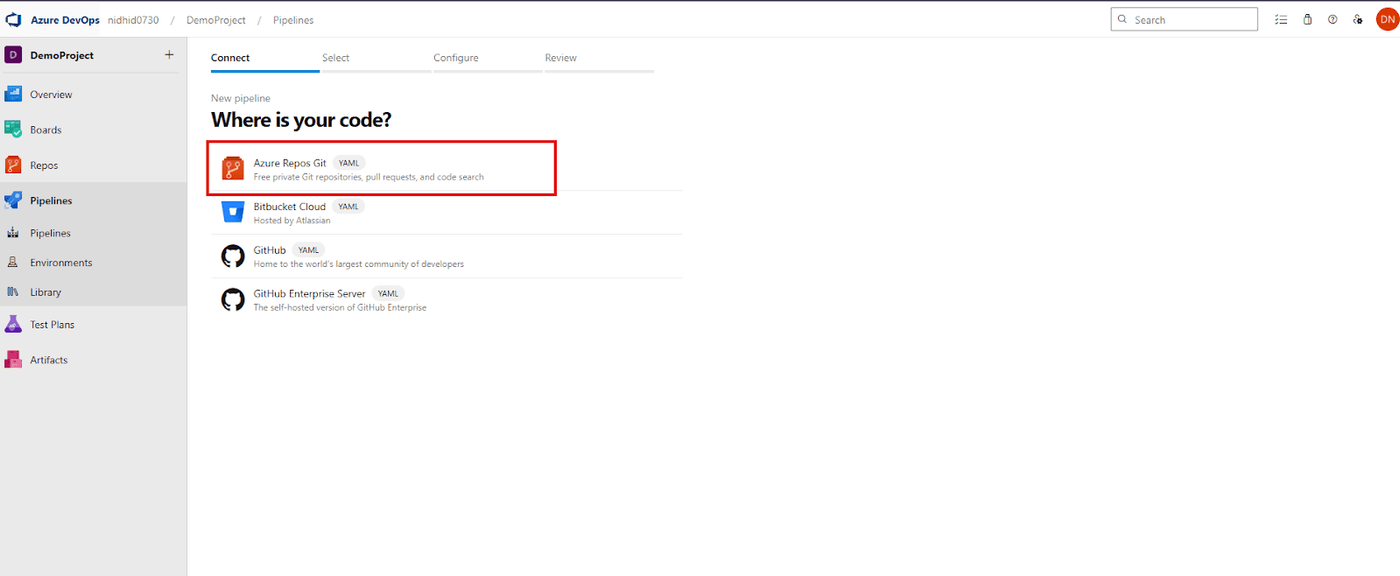Screen dimensions: 1400x576
Task: Click the Bitbucket Cloud bucket icon
Action: [x=233, y=213]
